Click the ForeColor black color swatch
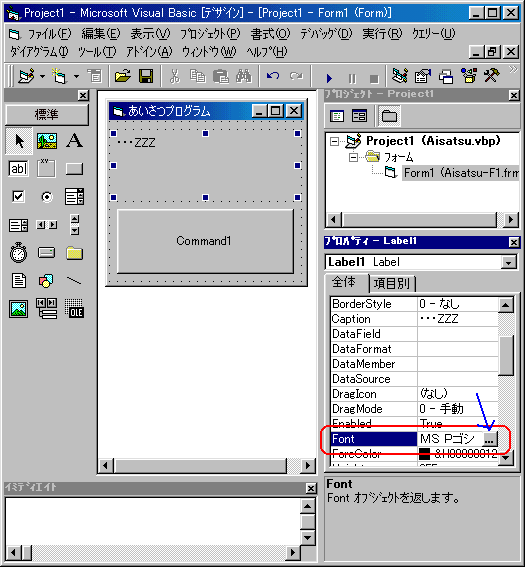The width and height of the screenshot is (525, 567). [x=424, y=454]
